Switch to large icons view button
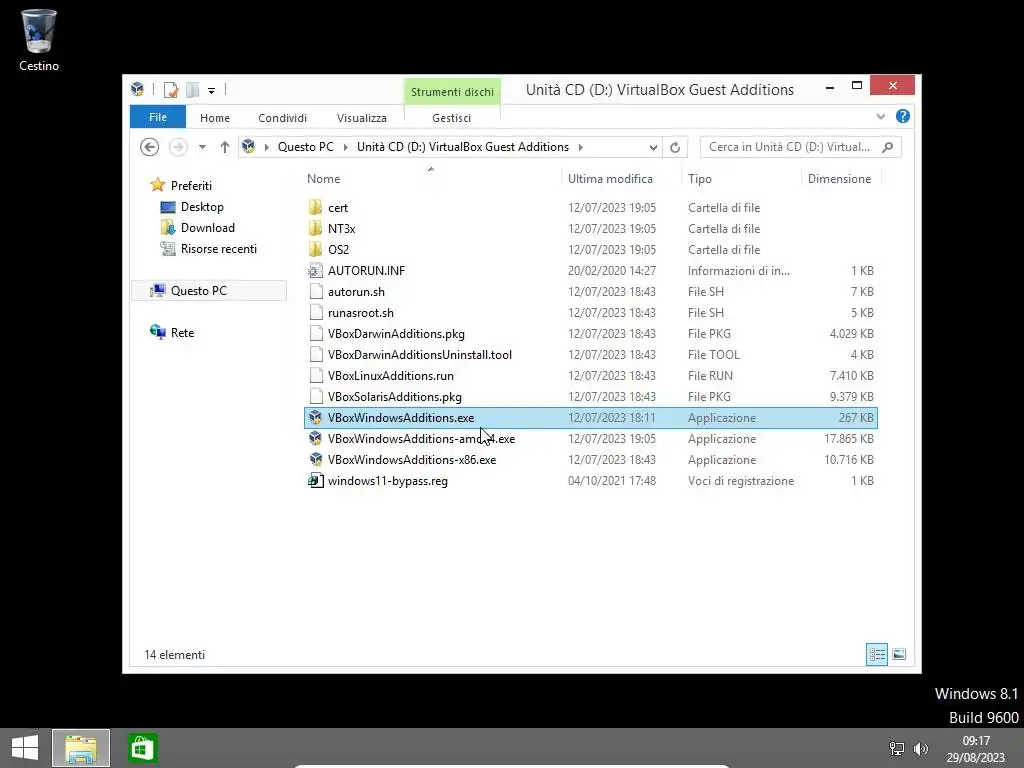Viewport: 1024px width, 768px height. click(899, 654)
